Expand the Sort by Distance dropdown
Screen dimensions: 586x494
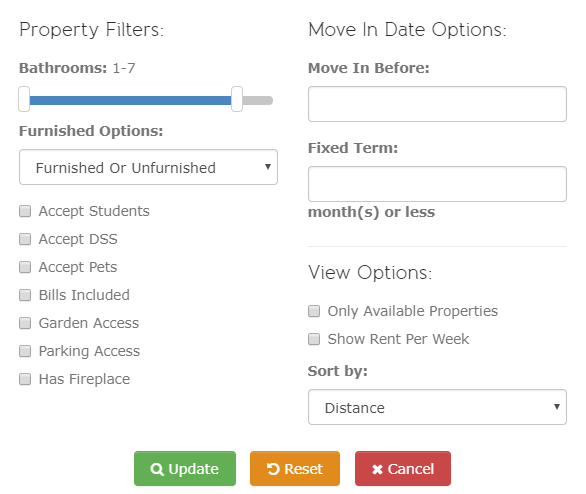(x=437, y=407)
